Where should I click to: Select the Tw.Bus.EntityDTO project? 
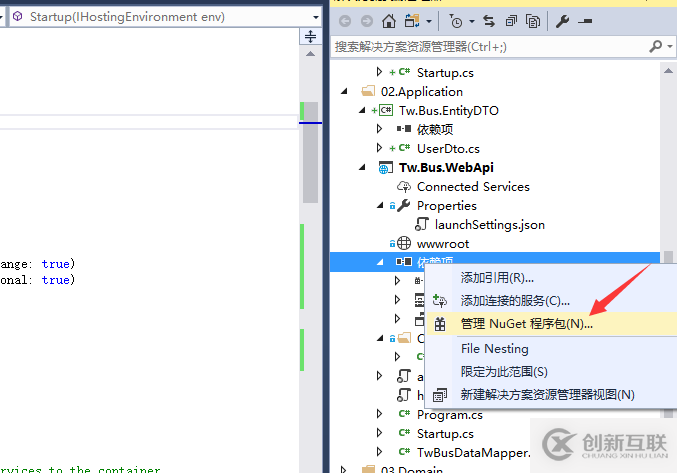click(x=449, y=110)
